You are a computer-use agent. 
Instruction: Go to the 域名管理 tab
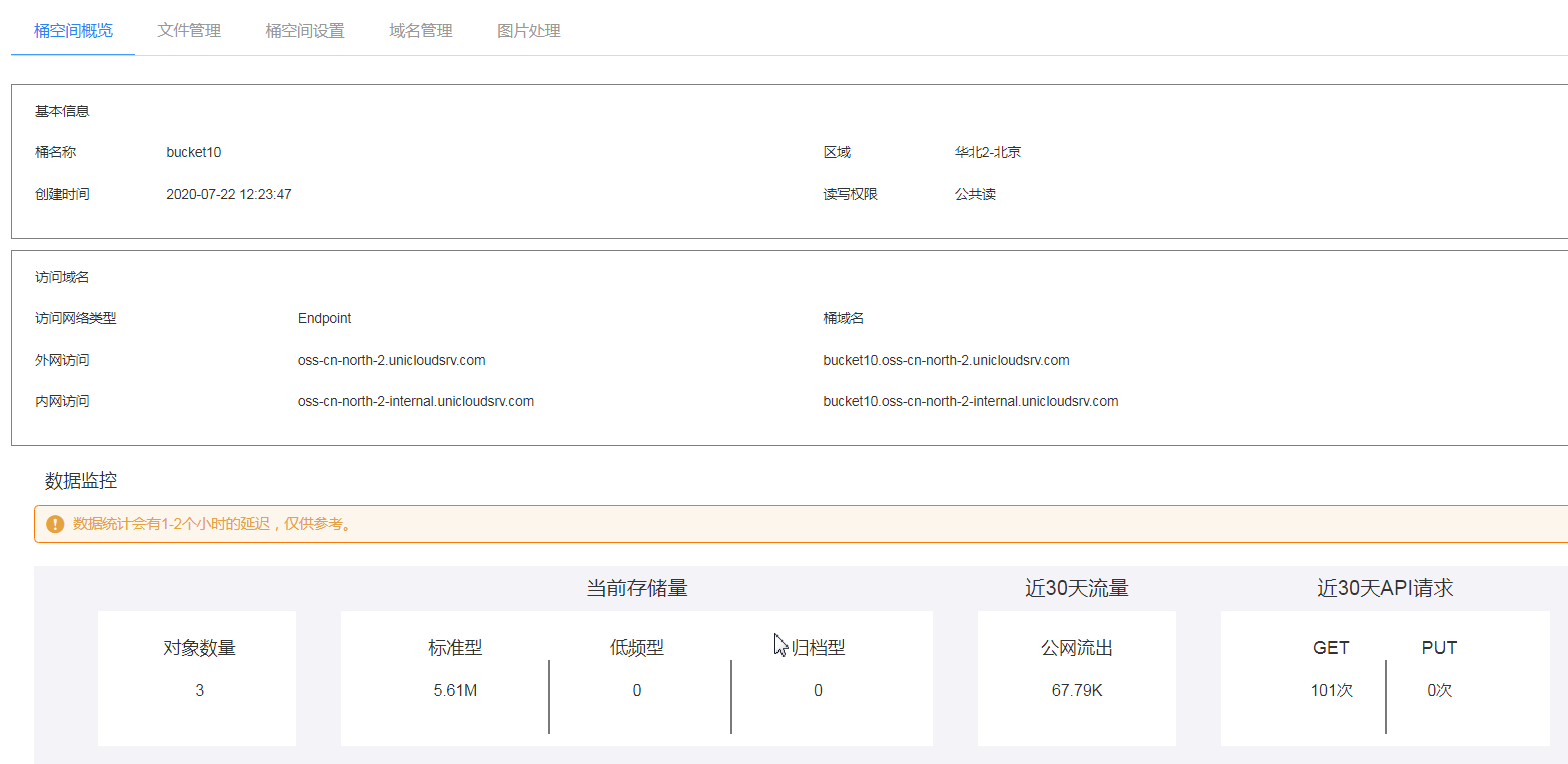coord(421,31)
